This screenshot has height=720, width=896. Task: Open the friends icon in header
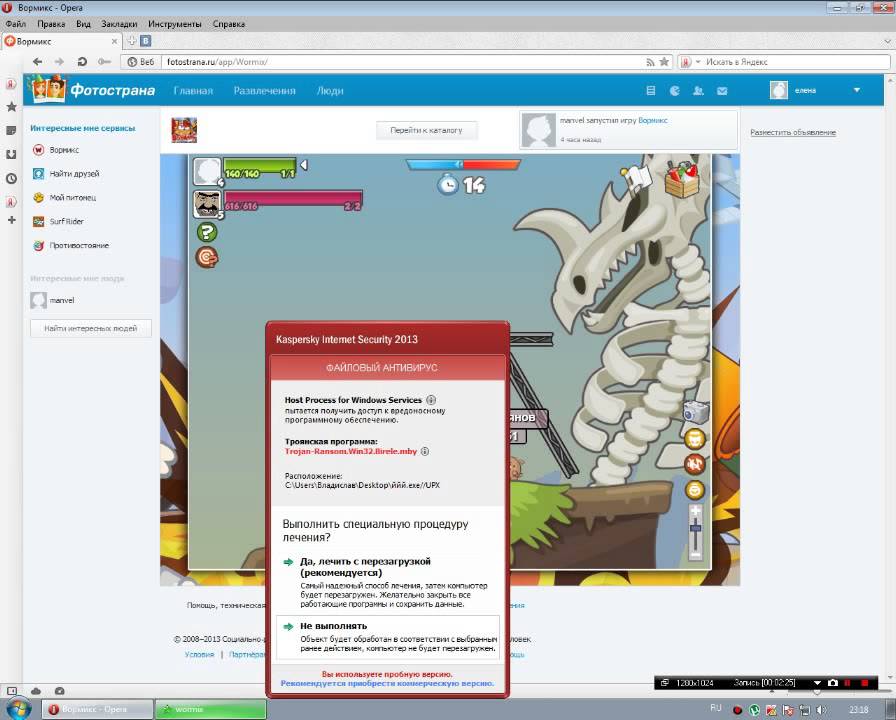(698, 90)
